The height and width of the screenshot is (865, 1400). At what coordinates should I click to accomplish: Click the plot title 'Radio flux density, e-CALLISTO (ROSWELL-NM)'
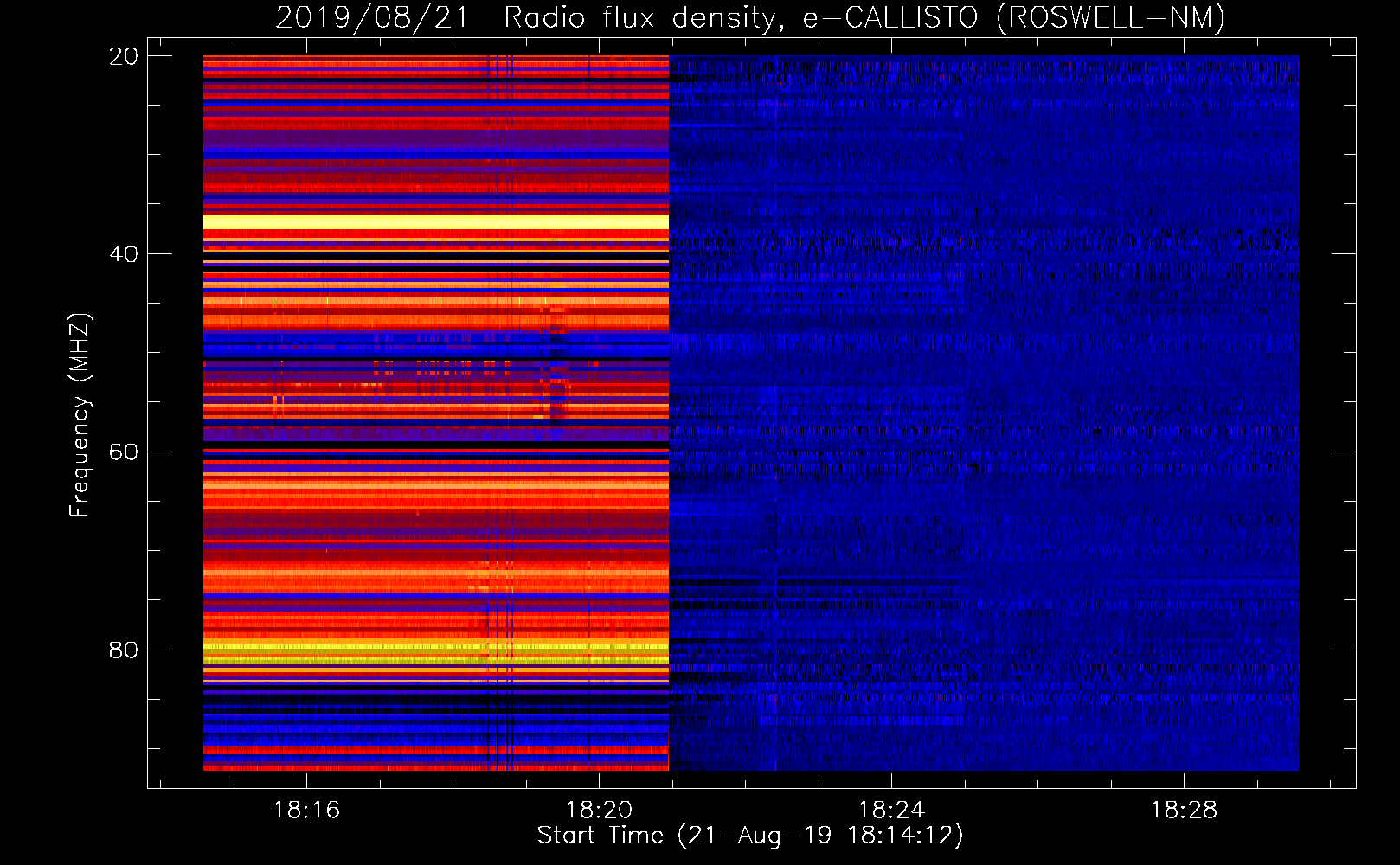pos(864,18)
